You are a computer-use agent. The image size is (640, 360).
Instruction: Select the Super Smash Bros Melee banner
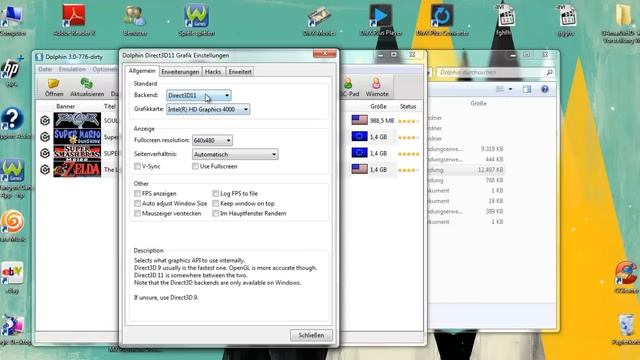click(77, 153)
